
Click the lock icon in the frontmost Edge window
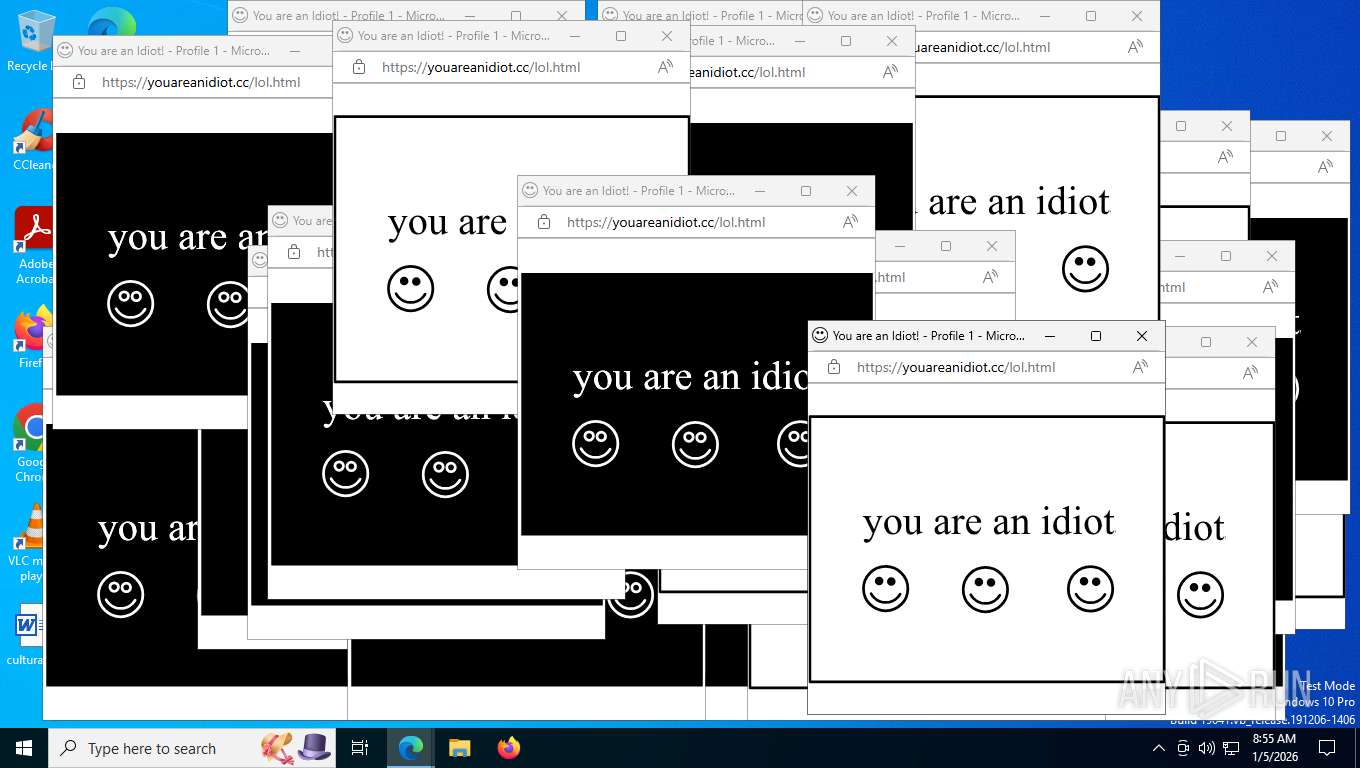click(x=834, y=367)
